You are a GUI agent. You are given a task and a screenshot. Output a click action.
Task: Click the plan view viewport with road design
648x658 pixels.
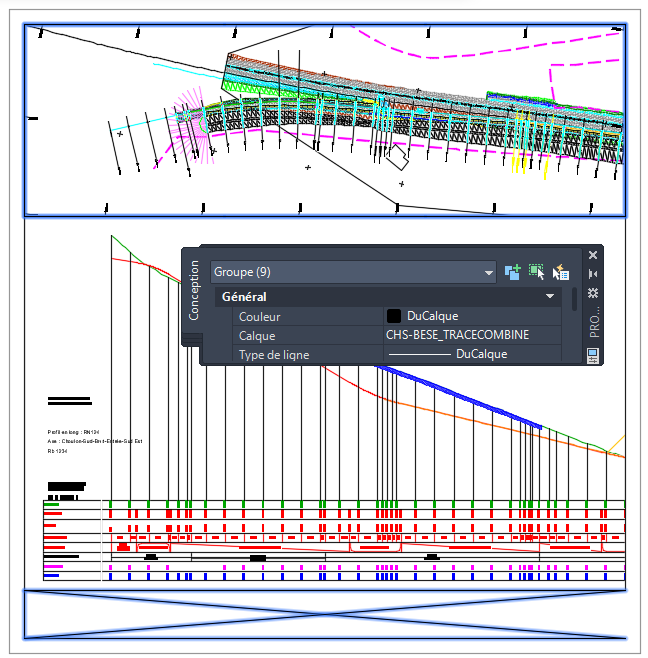tap(324, 120)
